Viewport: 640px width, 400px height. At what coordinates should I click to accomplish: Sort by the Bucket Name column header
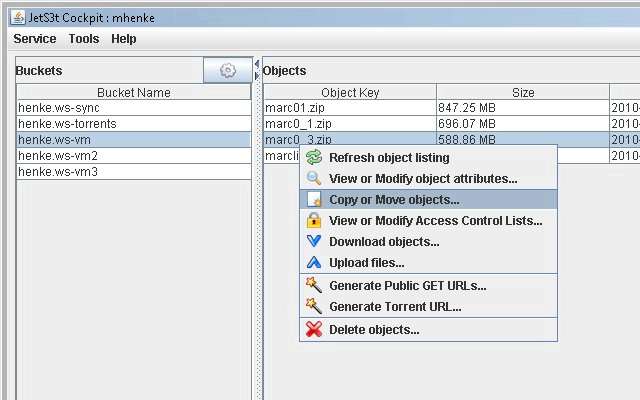(134, 92)
